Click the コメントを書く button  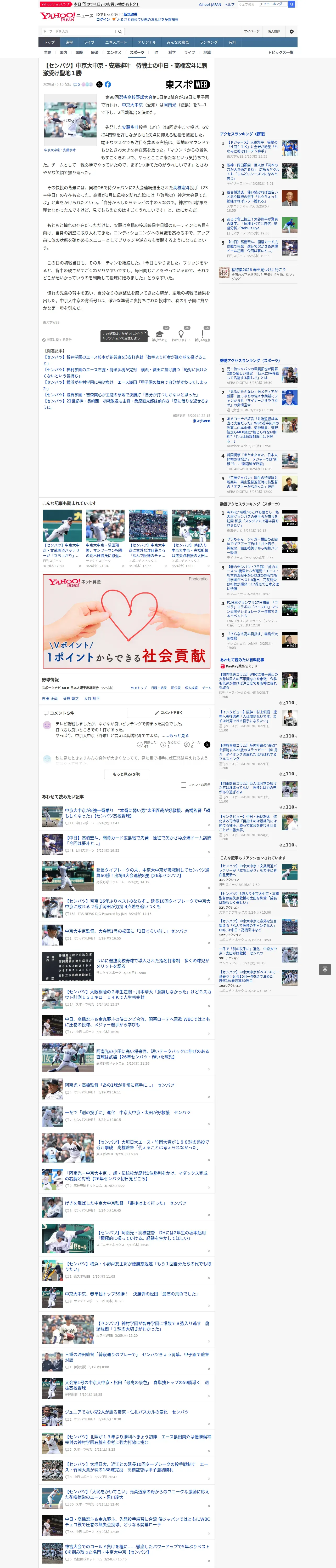(169, 712)
